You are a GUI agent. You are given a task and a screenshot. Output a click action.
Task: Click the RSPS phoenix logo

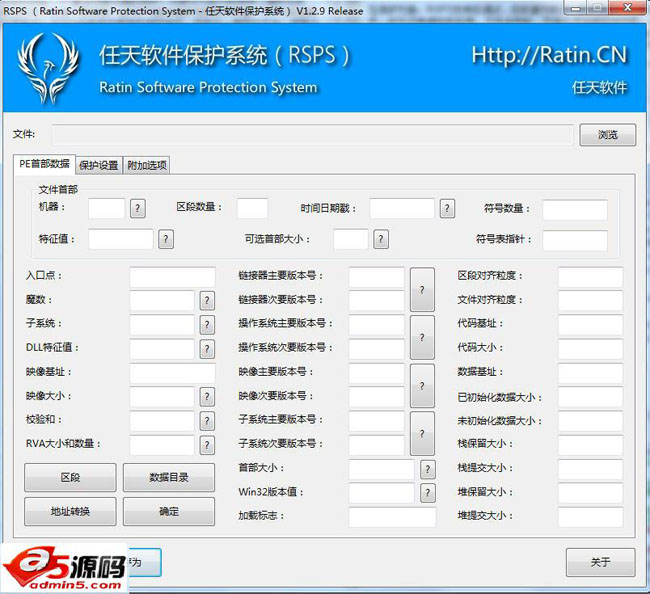[48, 68]
